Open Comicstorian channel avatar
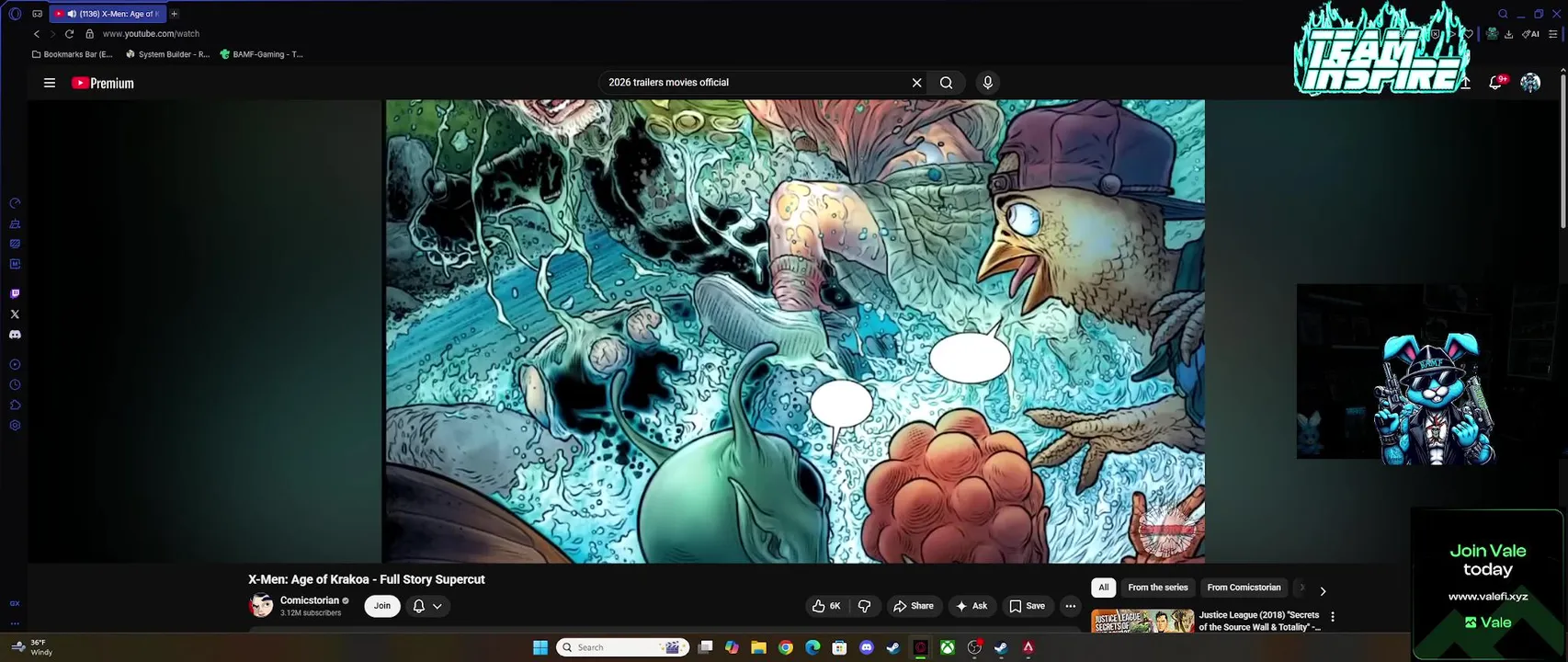Screen dimensions: 1568x662 tap(261, 606)
